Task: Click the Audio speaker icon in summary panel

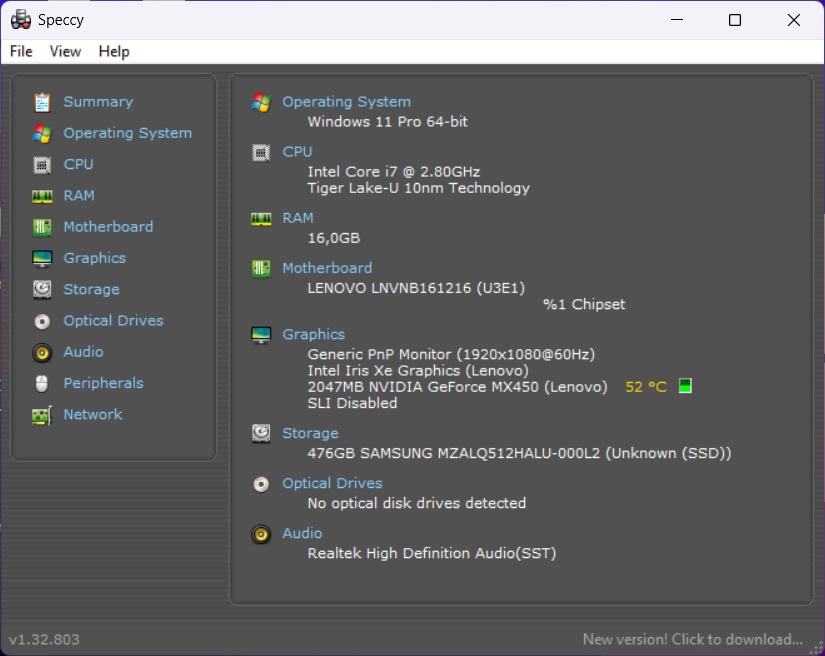Action: click(261, 534)
